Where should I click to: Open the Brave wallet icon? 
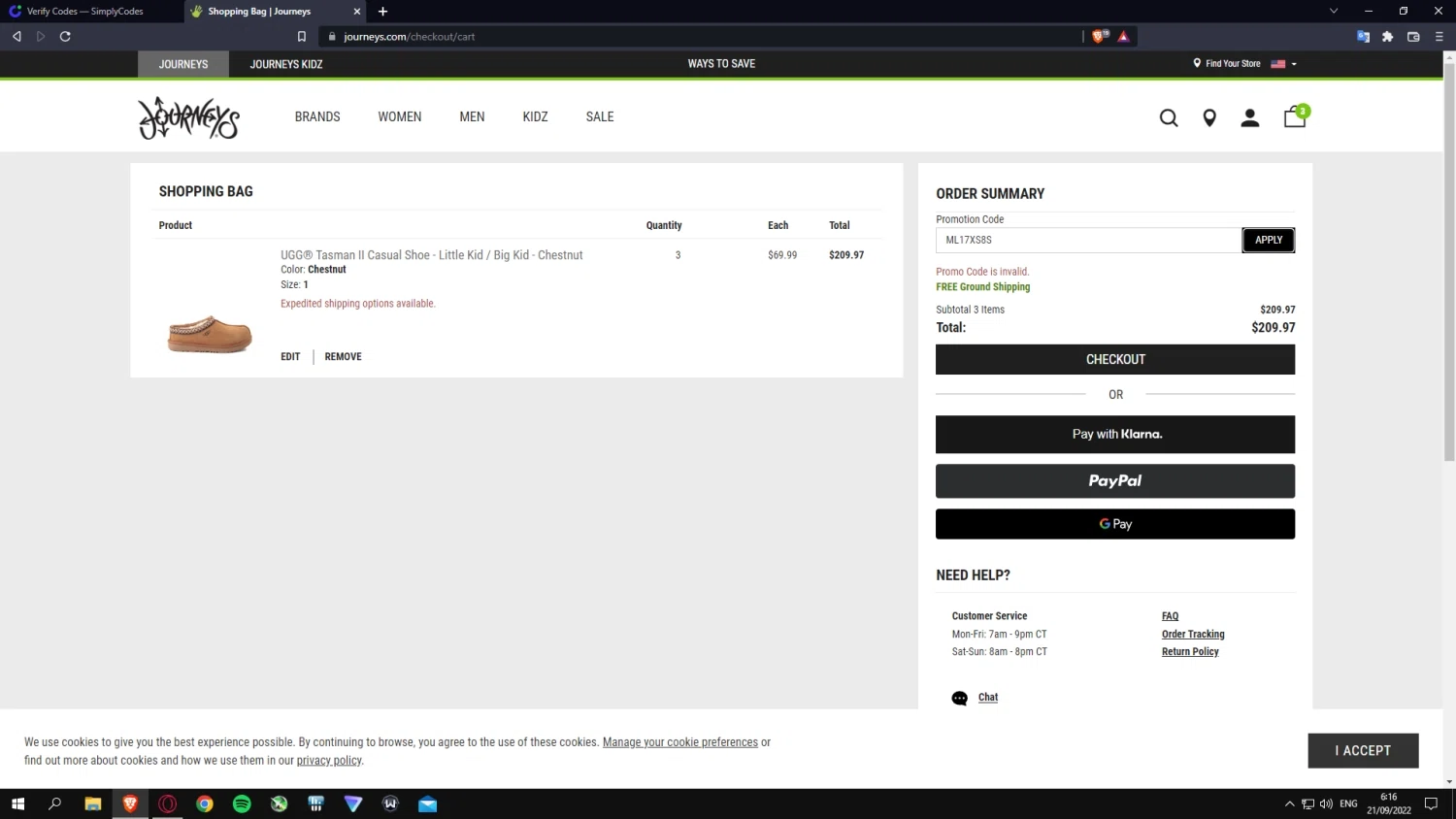(x=1413, y=36)
